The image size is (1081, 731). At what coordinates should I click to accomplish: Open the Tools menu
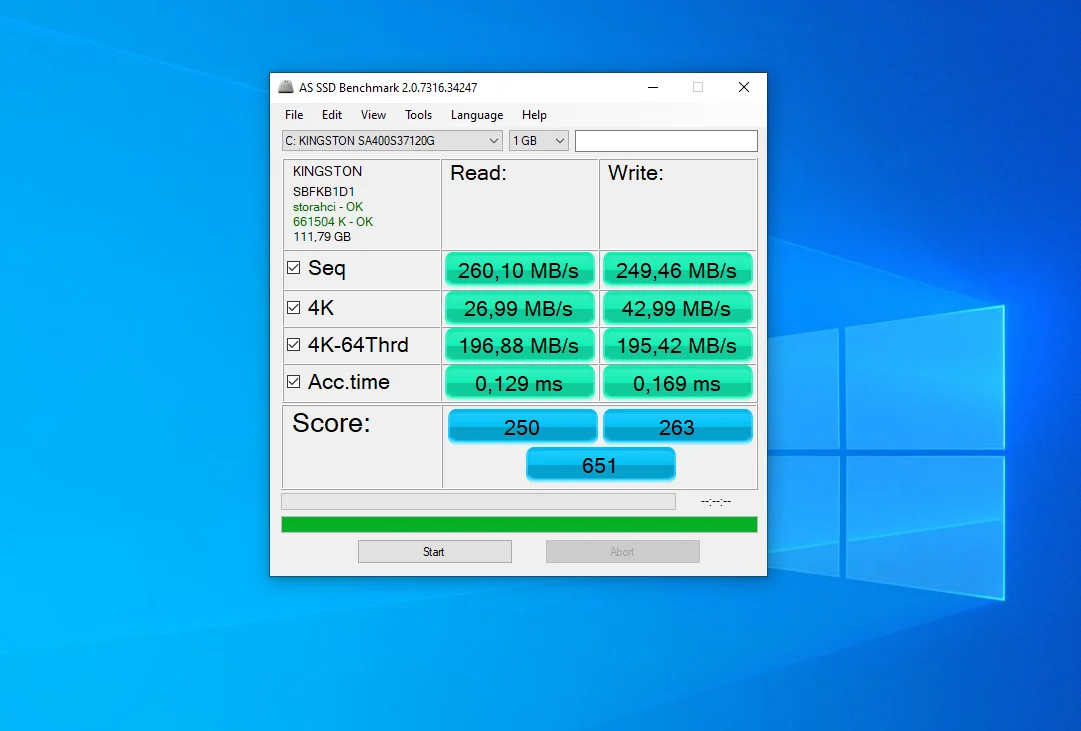click(x=418, y=115)
